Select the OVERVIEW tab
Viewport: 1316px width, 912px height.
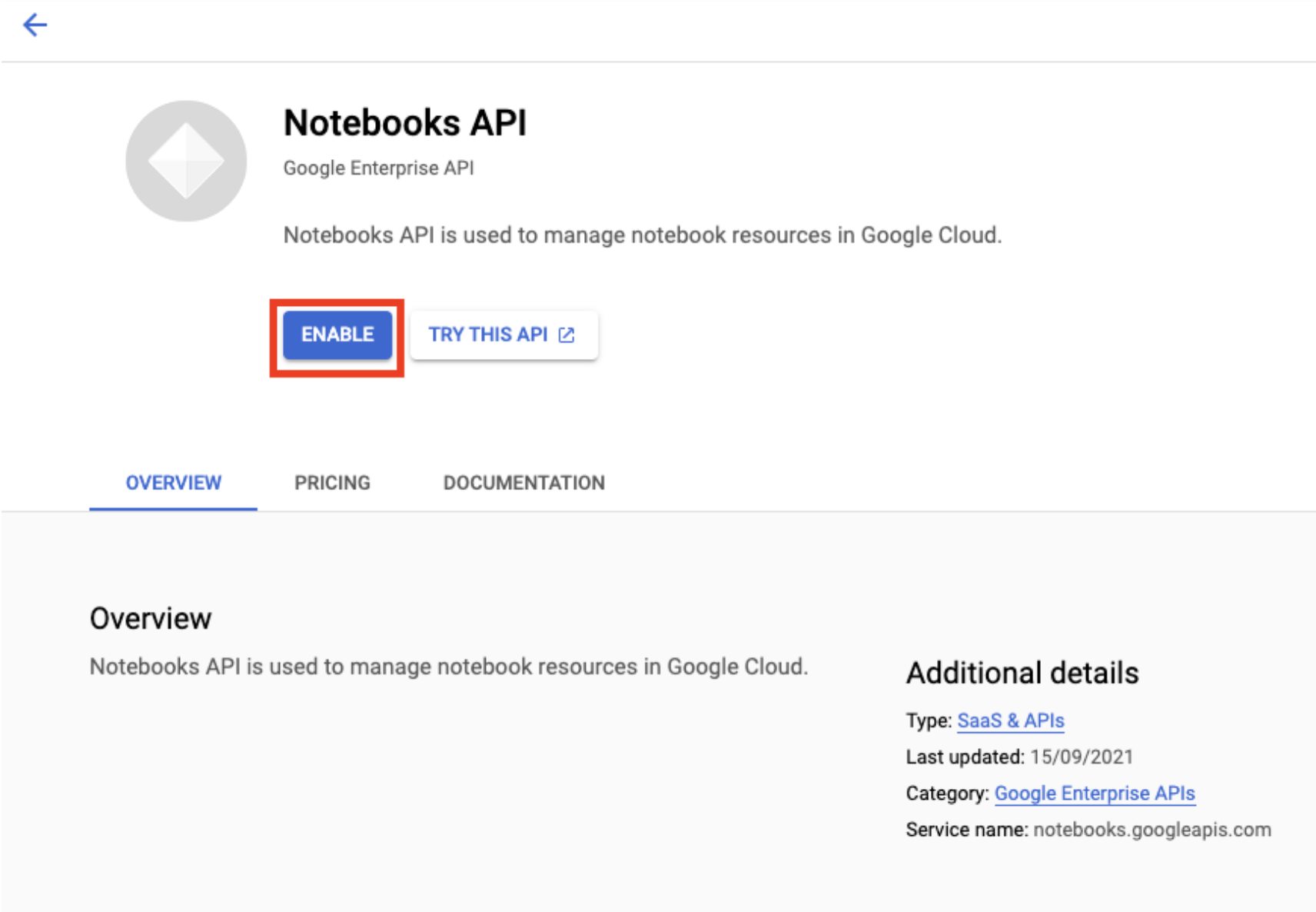pyautogui.click(x=173, y=483)
